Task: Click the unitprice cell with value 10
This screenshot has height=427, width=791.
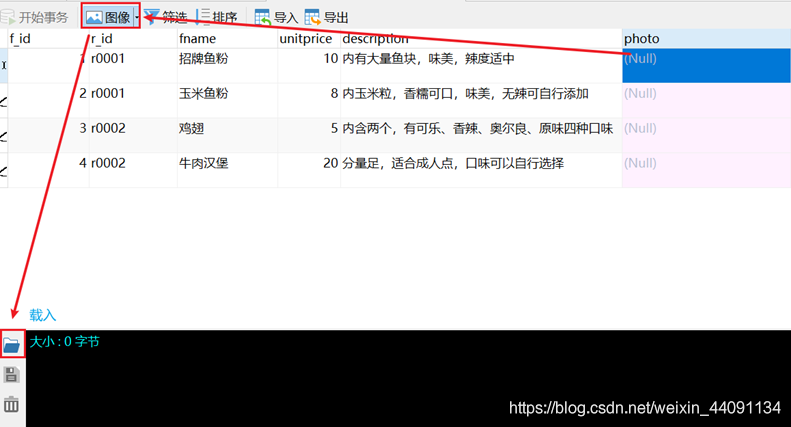Action: coord(309,66)
